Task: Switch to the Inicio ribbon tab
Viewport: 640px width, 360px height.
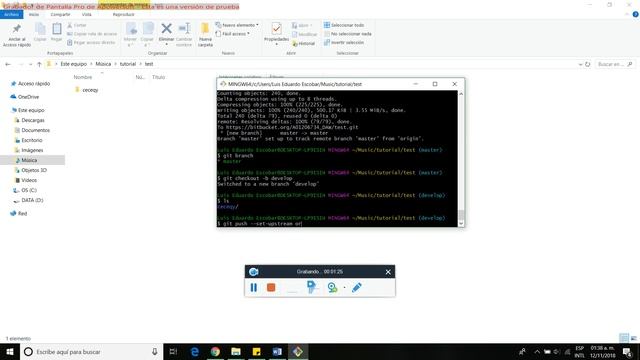Action: click(34, 14)
